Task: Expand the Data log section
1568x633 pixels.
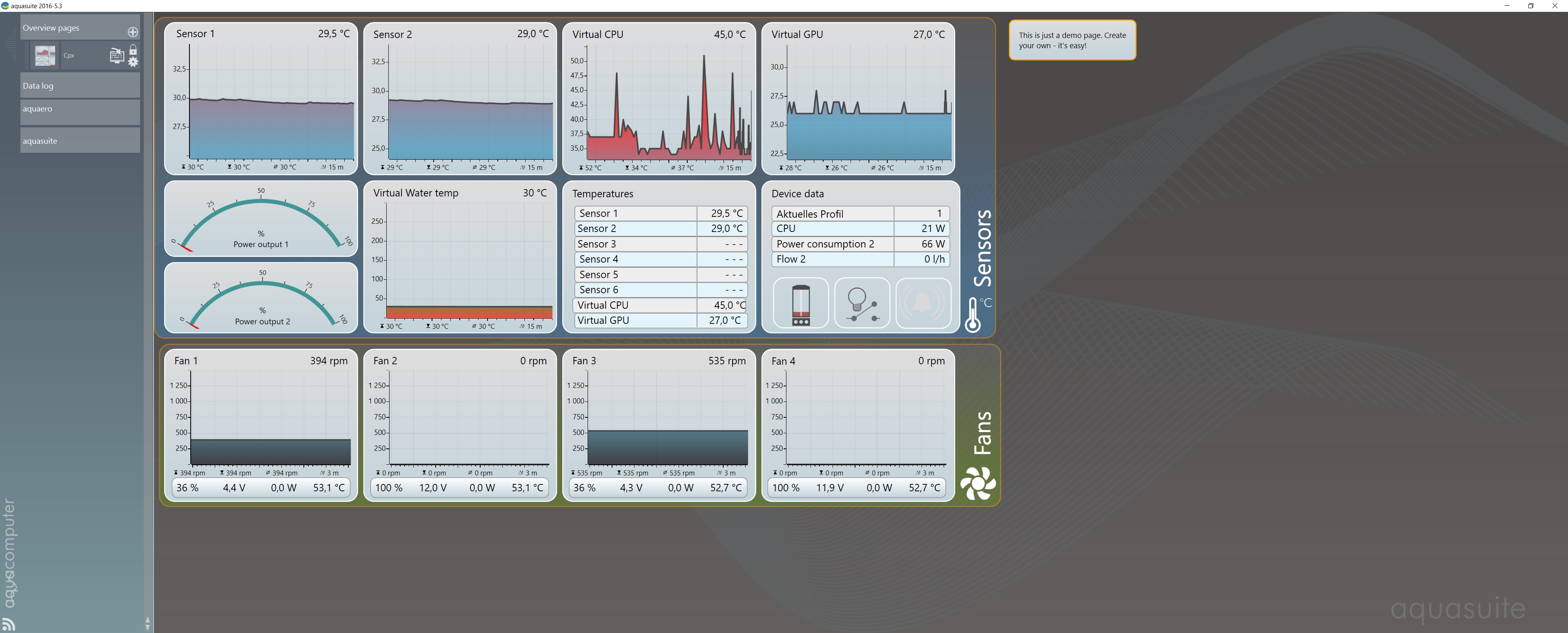Action: 80,86
